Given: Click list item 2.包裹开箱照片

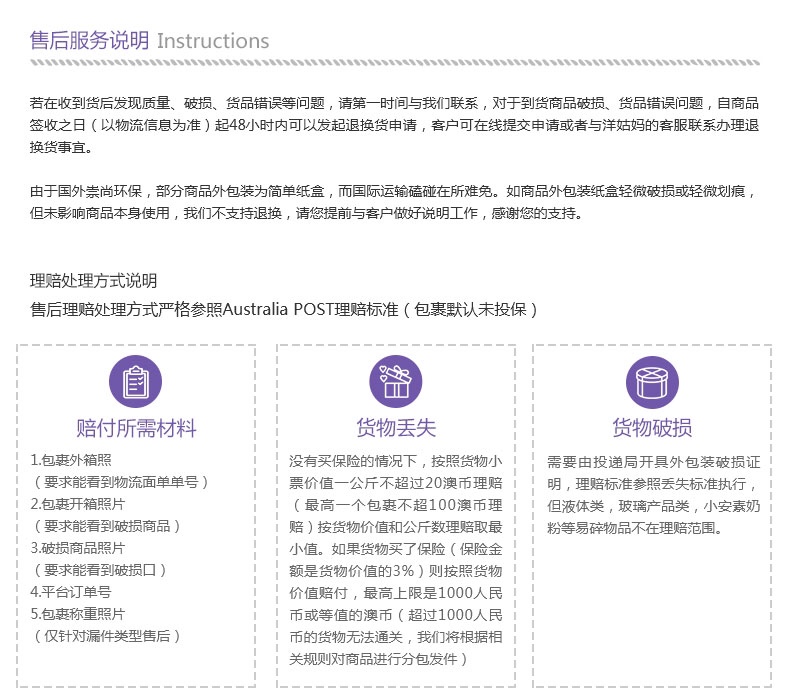Looking at the screenshot, I should (78, 504).
